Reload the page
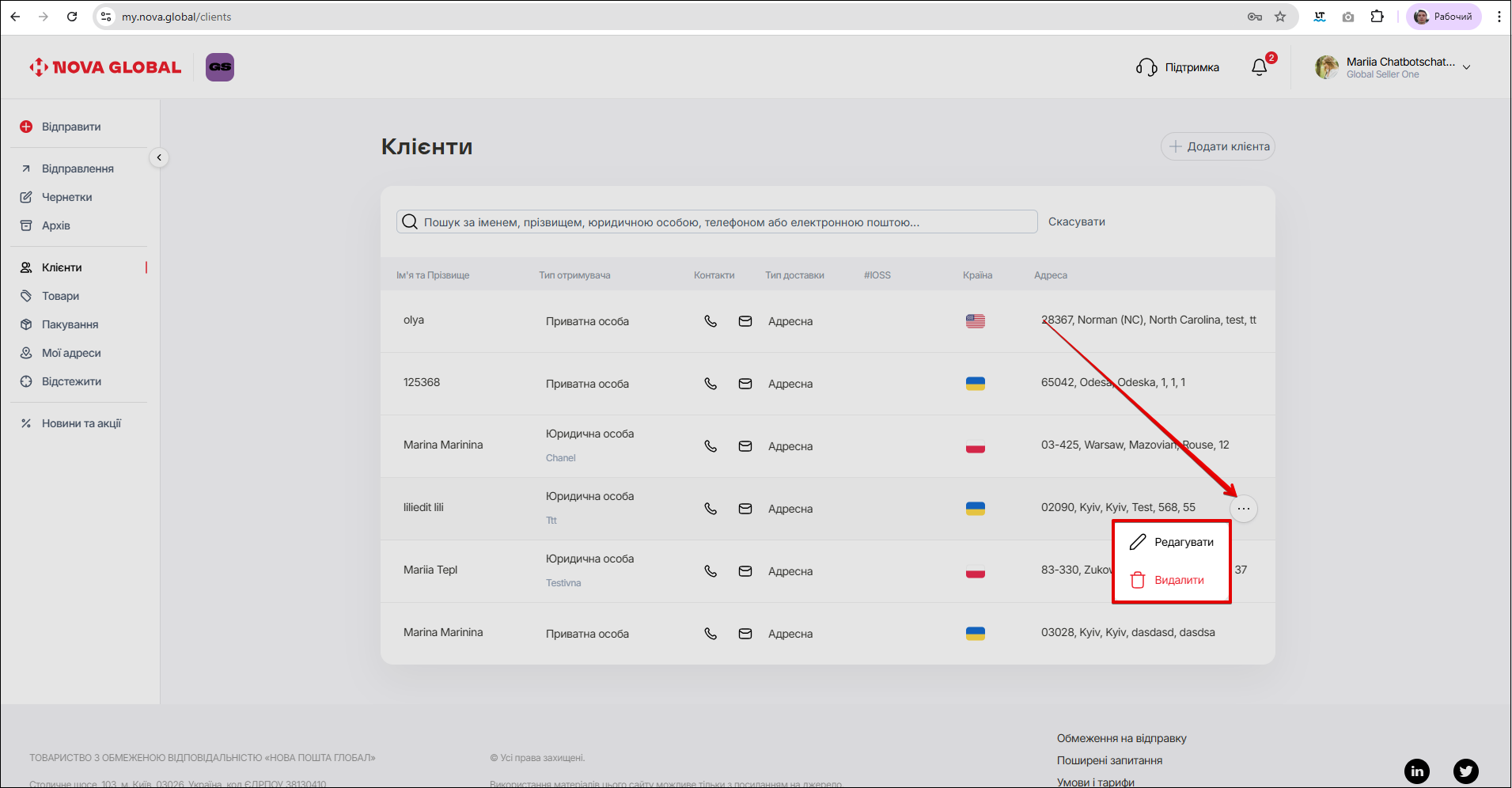 (72, 17)
